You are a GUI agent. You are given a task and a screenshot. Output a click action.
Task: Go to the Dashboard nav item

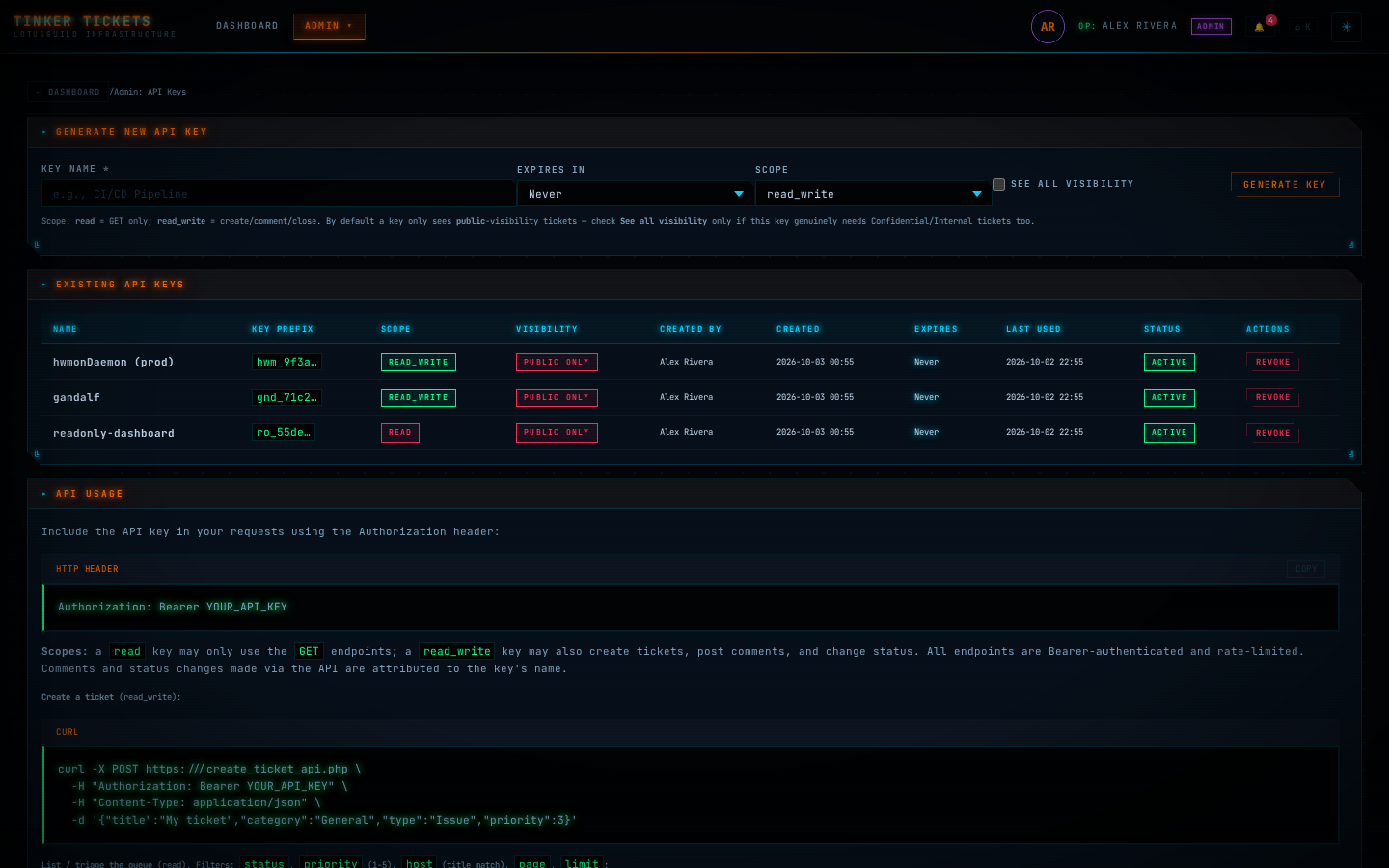[247, 26]
